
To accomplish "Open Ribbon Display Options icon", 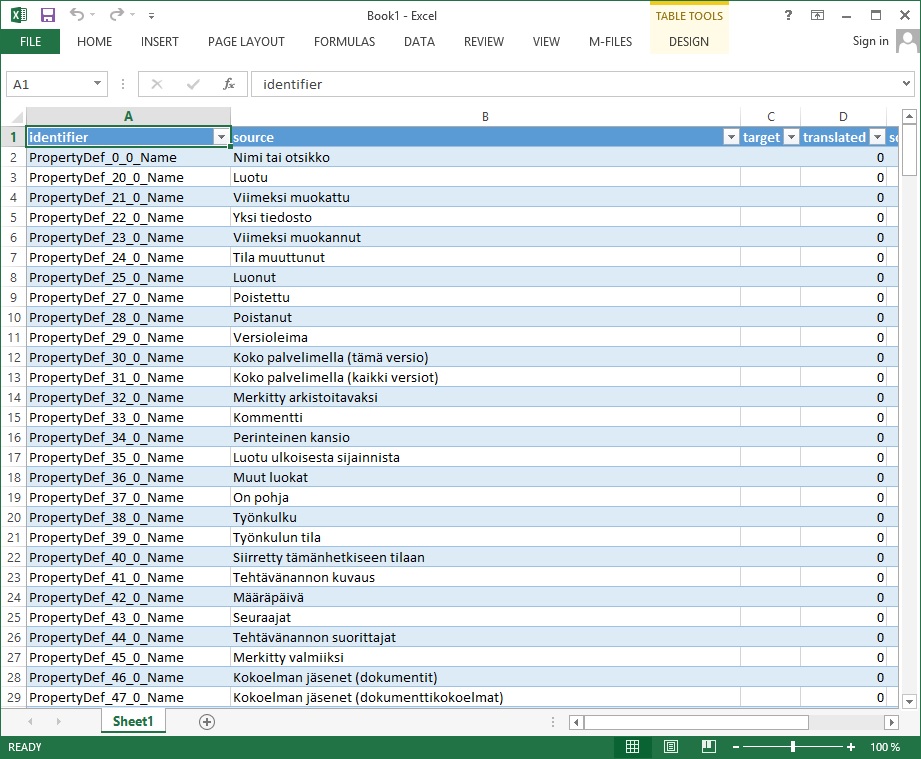I will click(817, 15).
